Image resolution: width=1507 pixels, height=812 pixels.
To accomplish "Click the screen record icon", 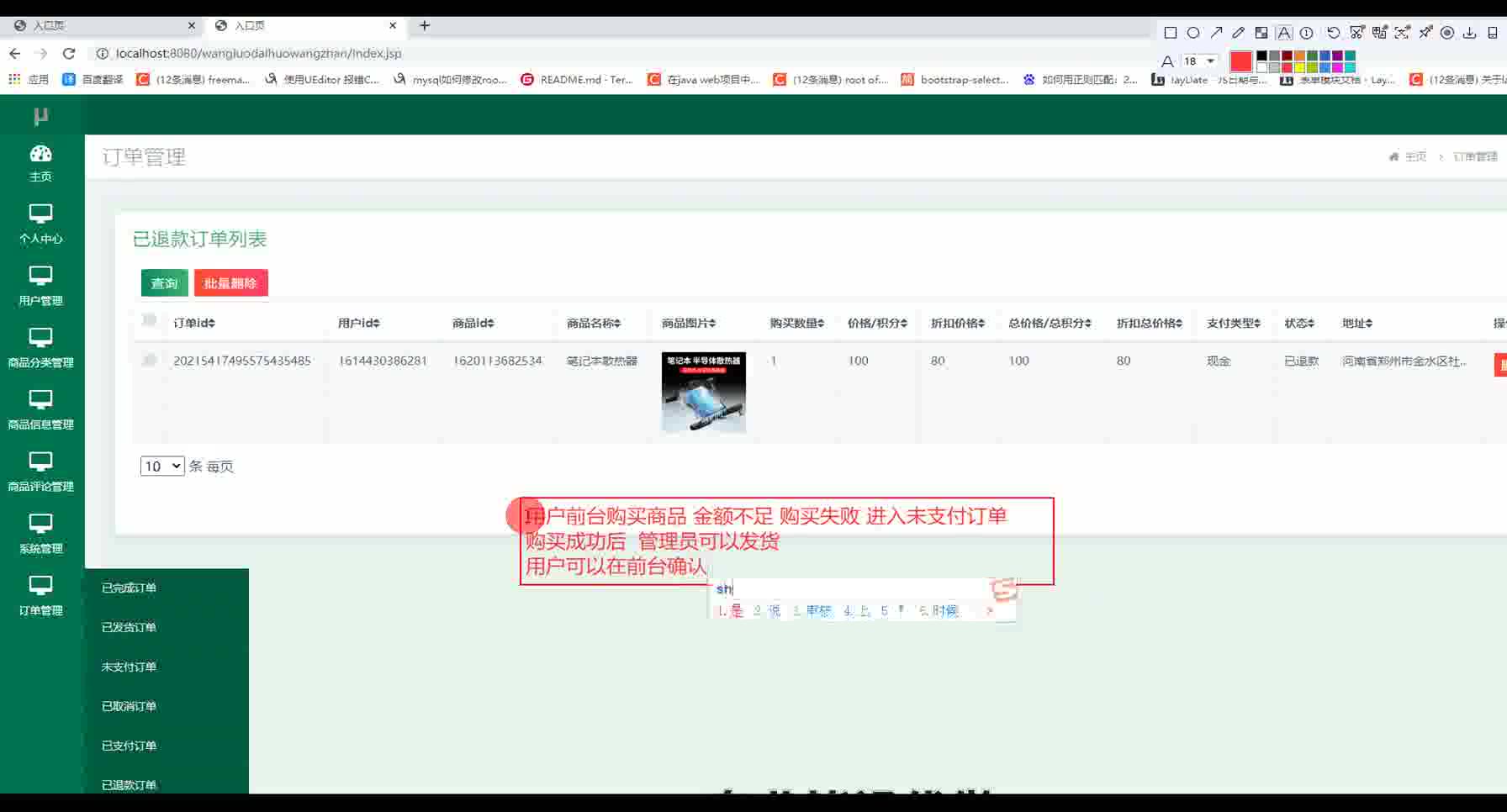I will 1447,33.
